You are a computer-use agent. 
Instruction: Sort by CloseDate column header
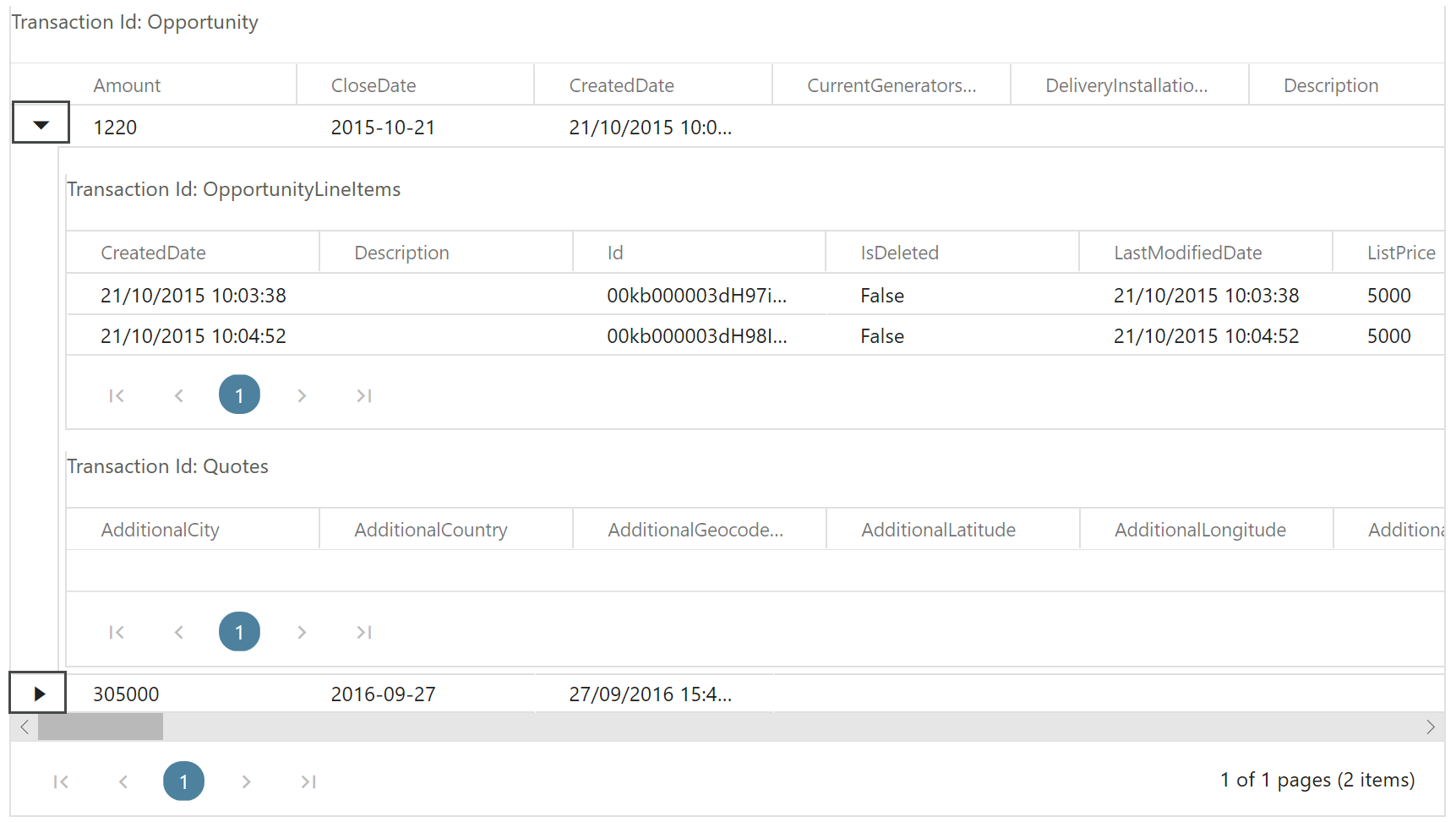point(373,85)
